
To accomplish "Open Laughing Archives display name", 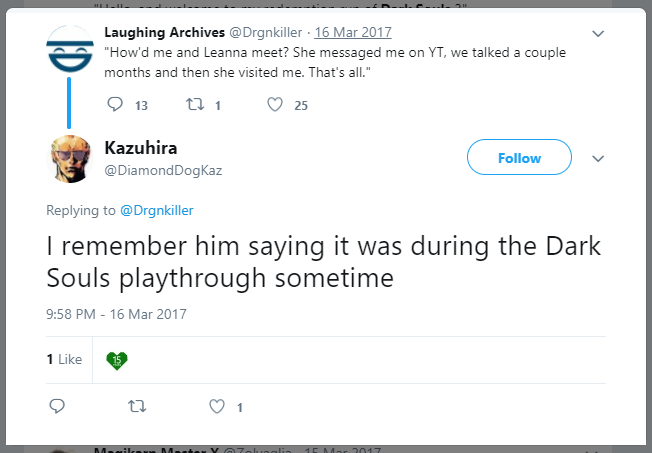I will tap(165, 32).
